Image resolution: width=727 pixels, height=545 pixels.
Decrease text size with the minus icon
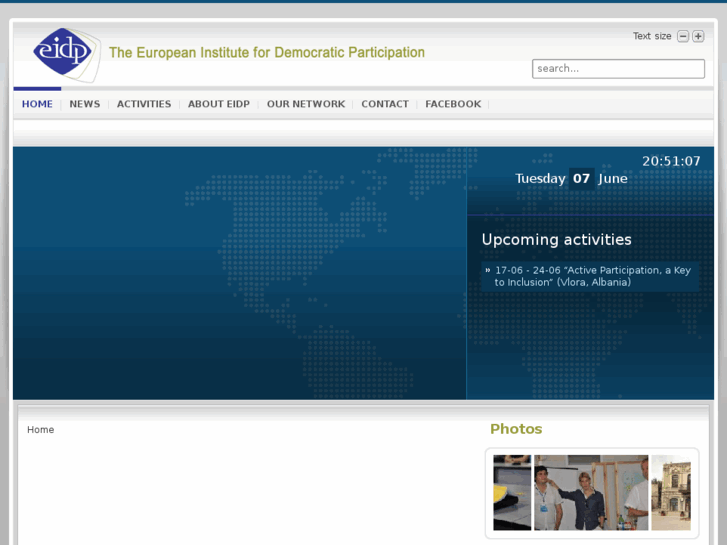pos(683,36)
